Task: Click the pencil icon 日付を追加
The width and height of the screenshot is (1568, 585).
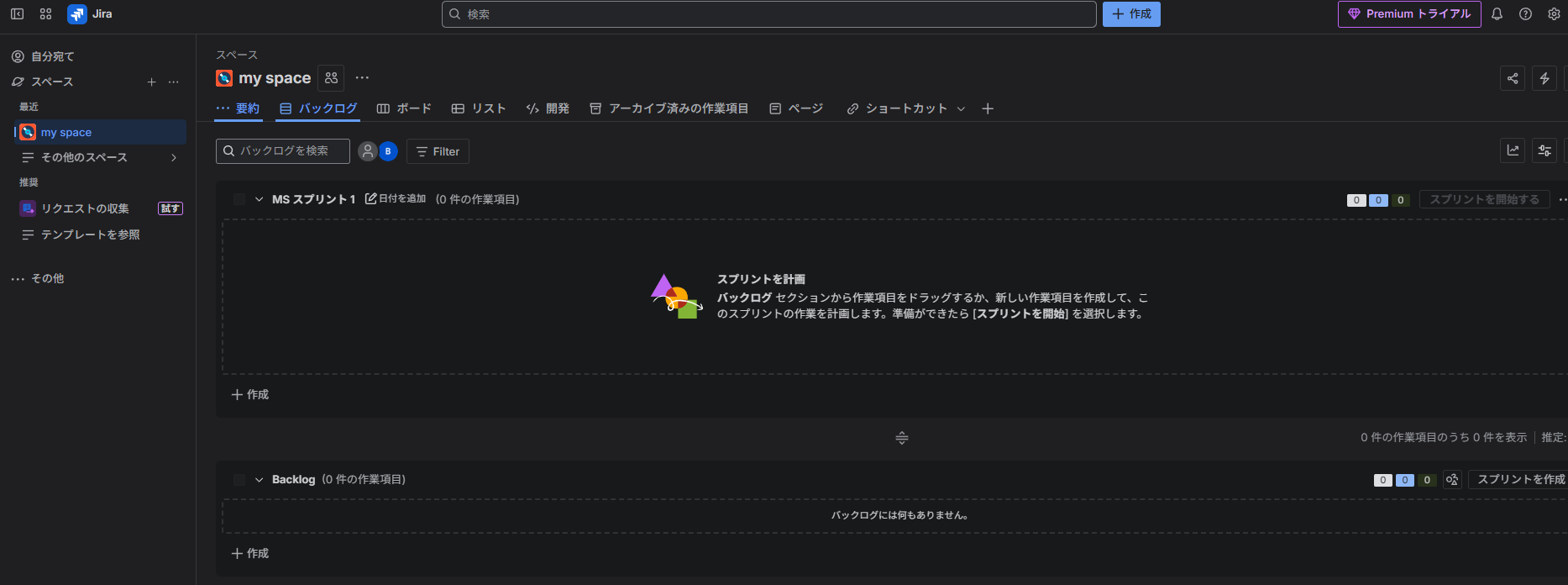Action: (396, 199)
